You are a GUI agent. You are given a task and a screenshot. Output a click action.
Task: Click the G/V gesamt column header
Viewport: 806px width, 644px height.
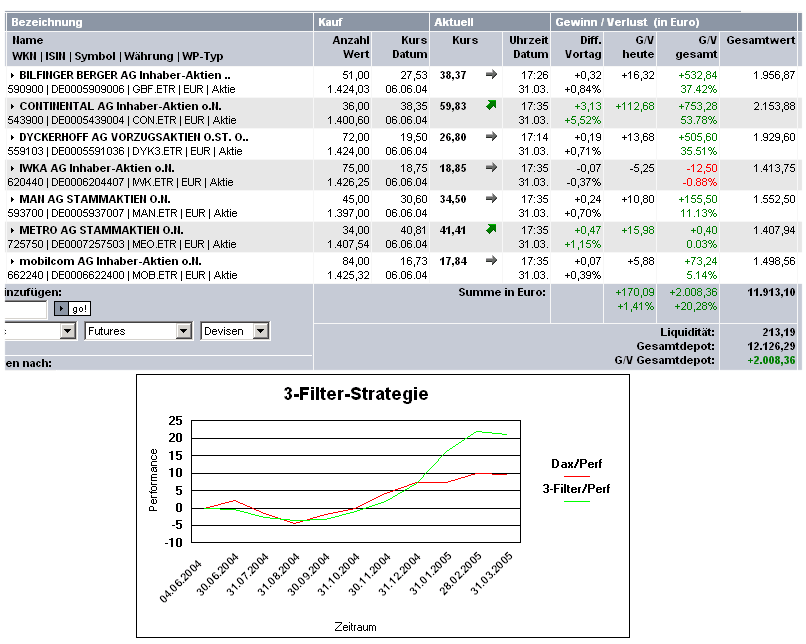click(697, 47)
